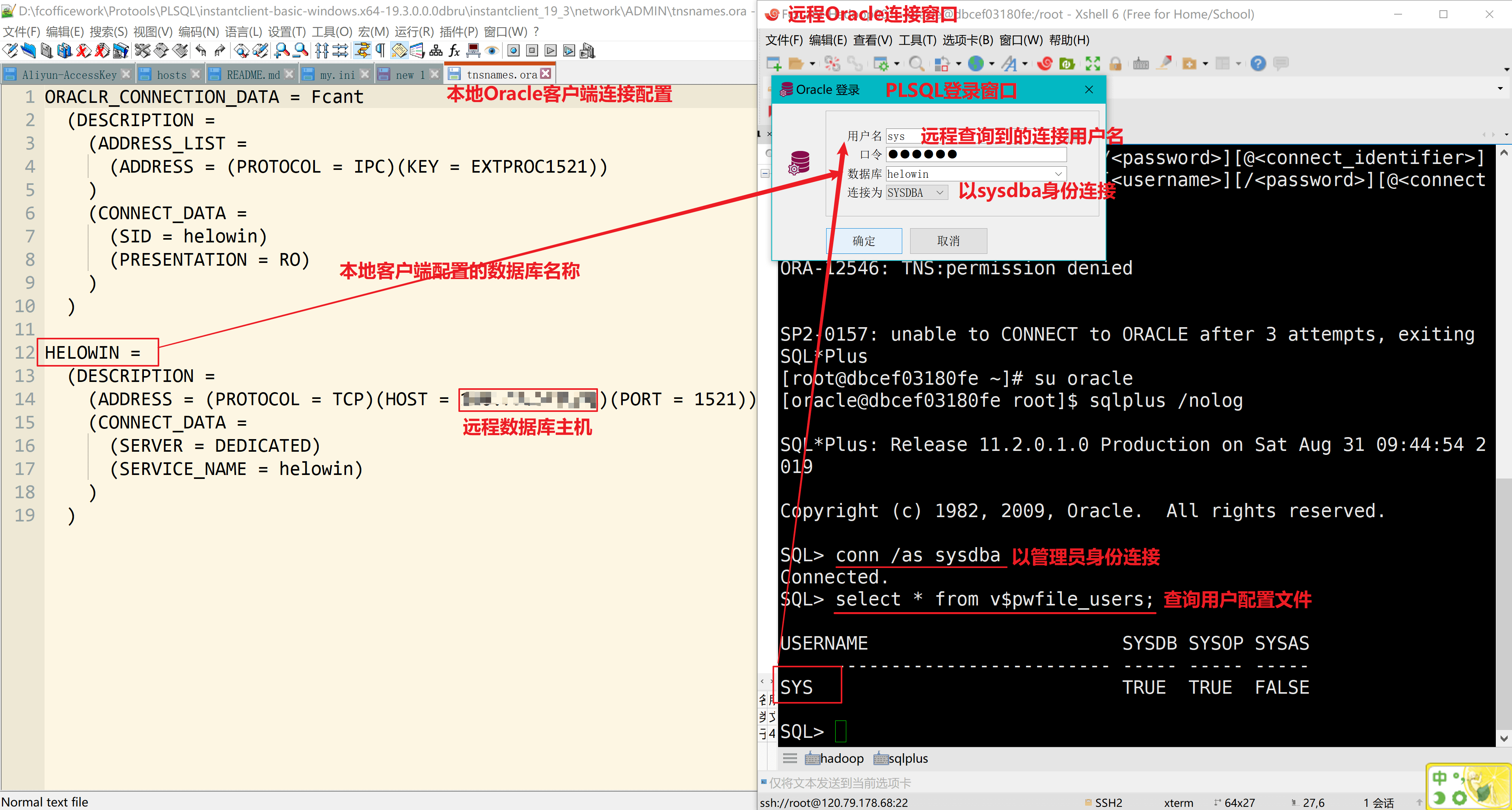1512x810 pixels.
Task: Click the function list fx icon
Action: 454,51
